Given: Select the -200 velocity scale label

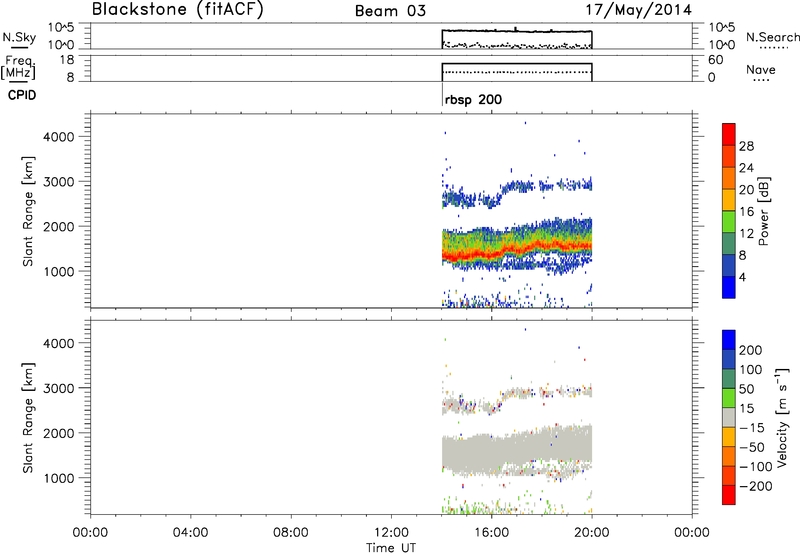Looking at the screenshot, I should (x=756, y=486).
